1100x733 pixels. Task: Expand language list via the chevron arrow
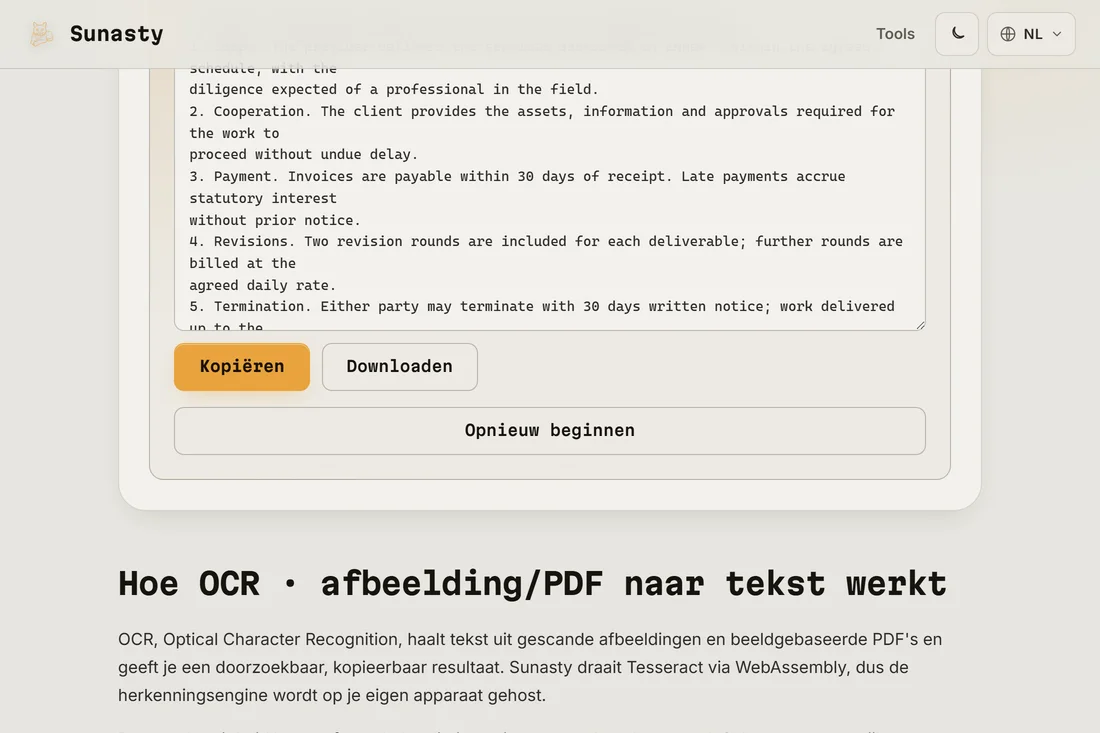click(1057, 34)
